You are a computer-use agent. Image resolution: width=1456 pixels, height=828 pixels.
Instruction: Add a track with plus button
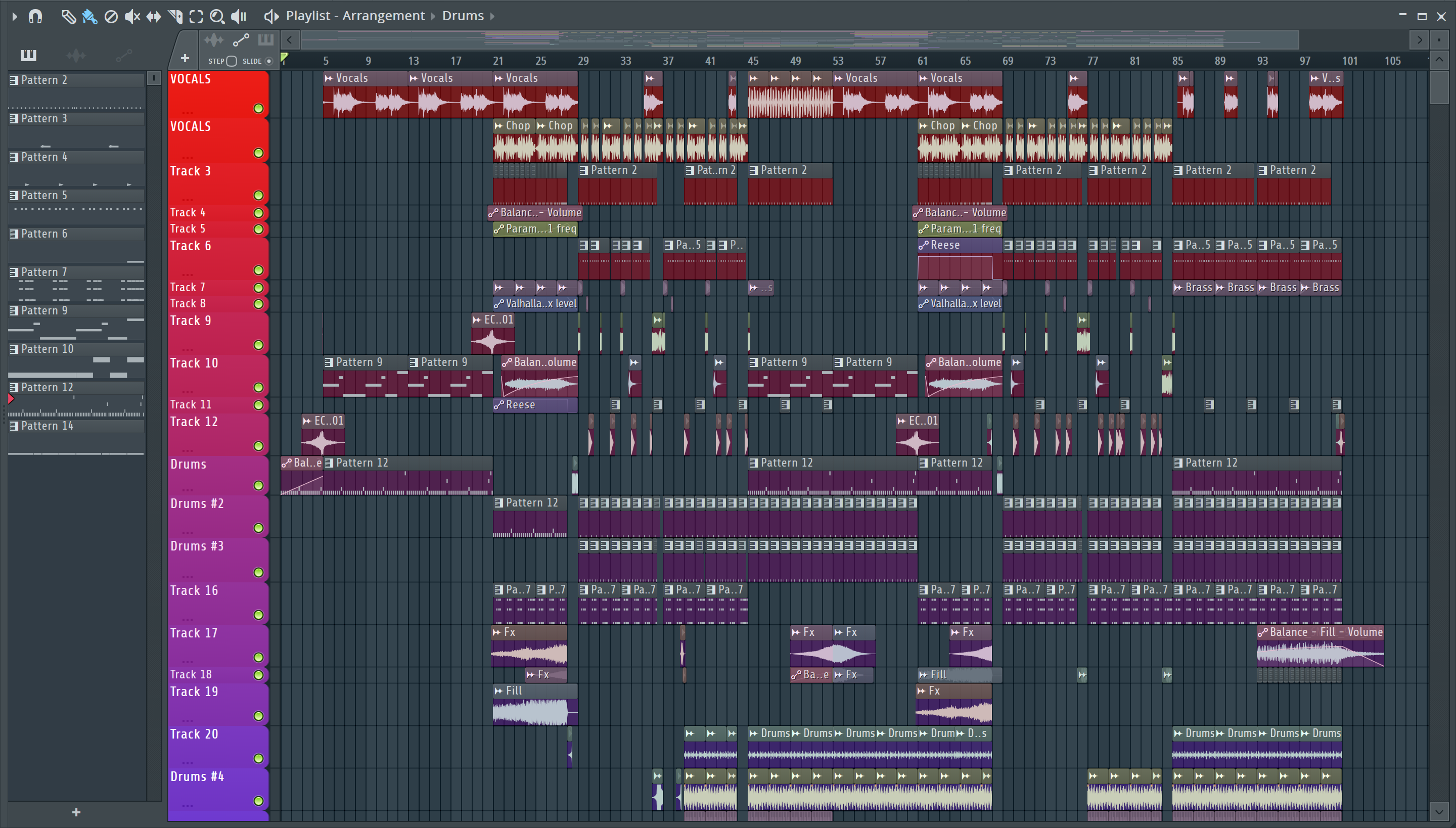[185, 58]
